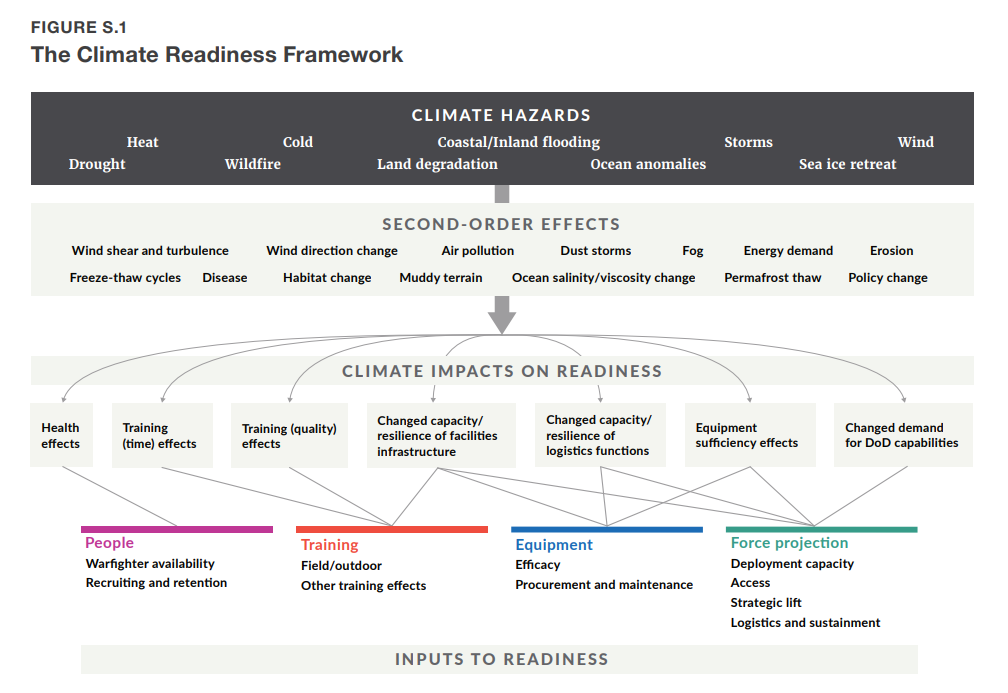Screen dimensions: 1008x693
Task: Select 'Ocean anomalies' hazard
Action: point(648,164)
